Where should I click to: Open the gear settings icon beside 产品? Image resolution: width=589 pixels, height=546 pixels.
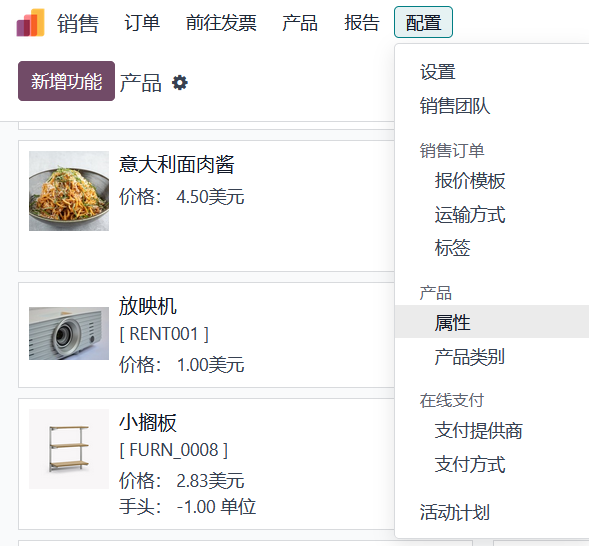tap(180, 83)
